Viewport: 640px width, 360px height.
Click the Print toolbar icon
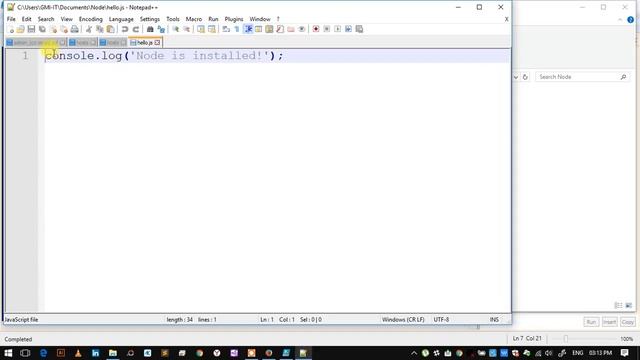point(74,29)
